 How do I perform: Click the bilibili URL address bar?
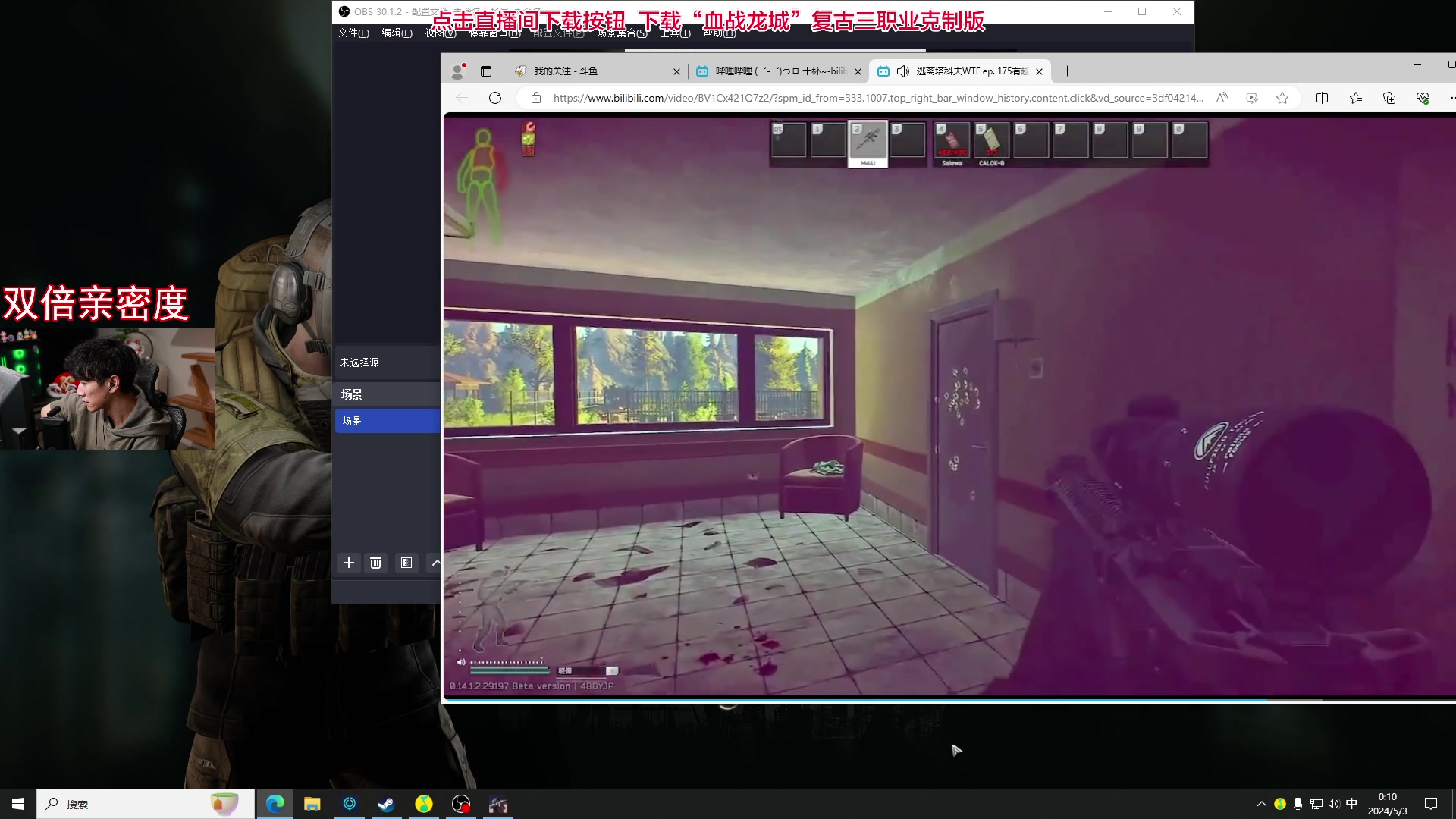[878, 98]
